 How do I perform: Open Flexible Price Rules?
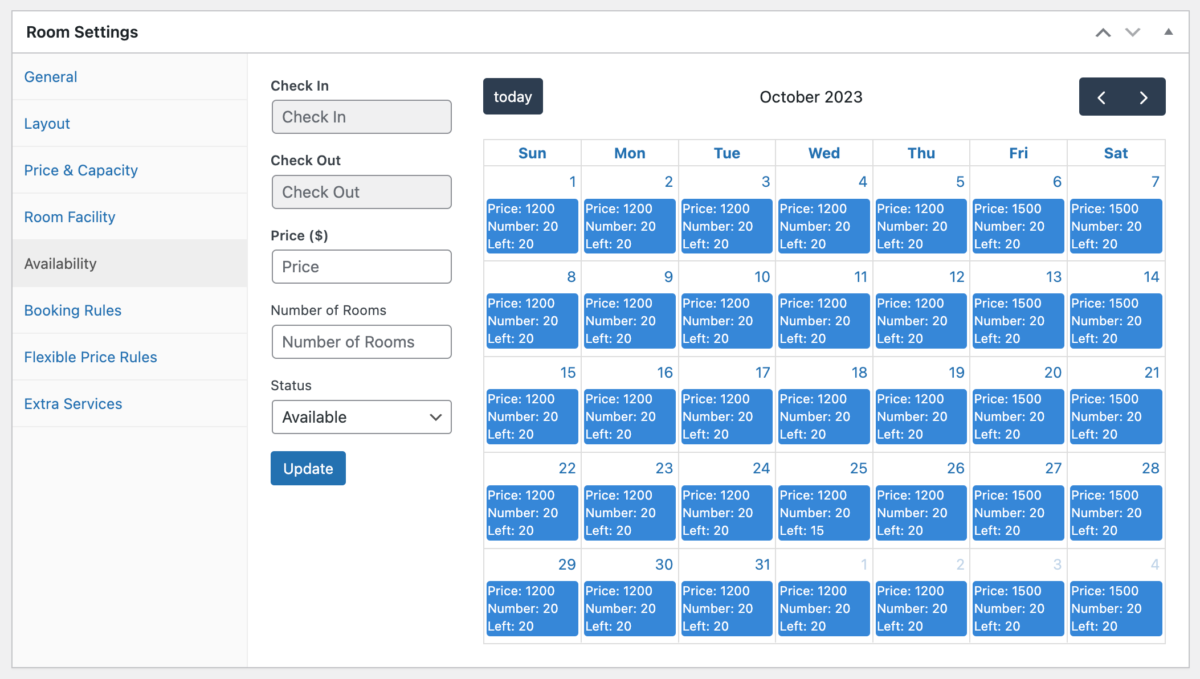click(90, 357)
